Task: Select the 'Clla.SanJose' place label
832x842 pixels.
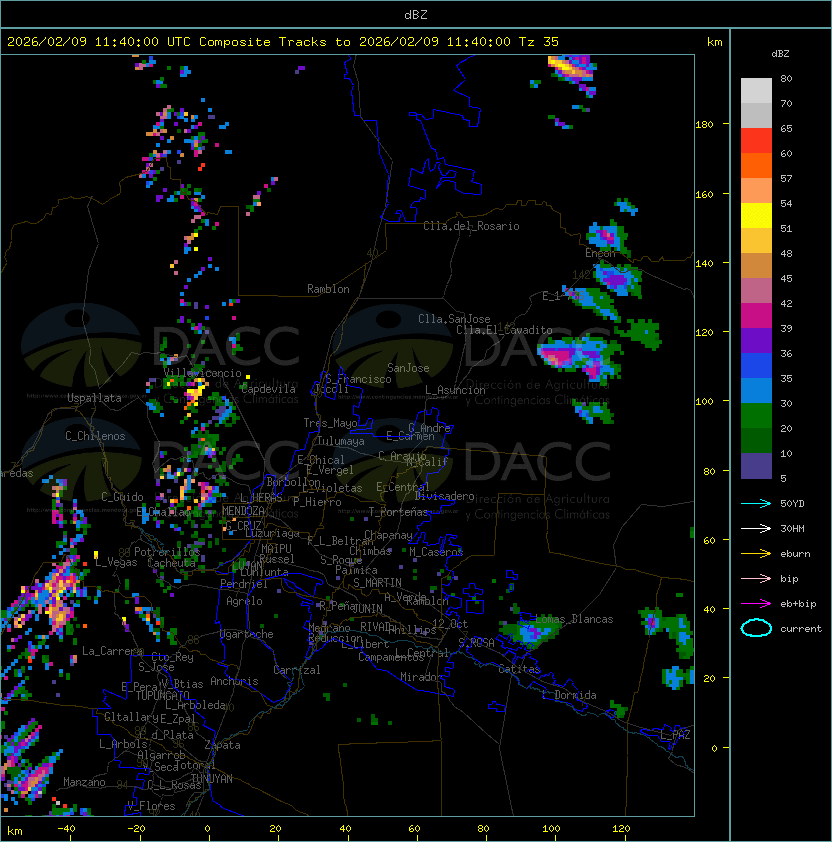Action: [454, 319]
